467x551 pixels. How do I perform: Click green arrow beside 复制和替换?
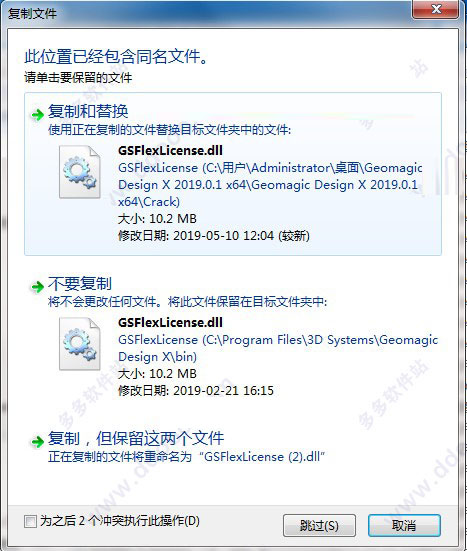[37, 114]
